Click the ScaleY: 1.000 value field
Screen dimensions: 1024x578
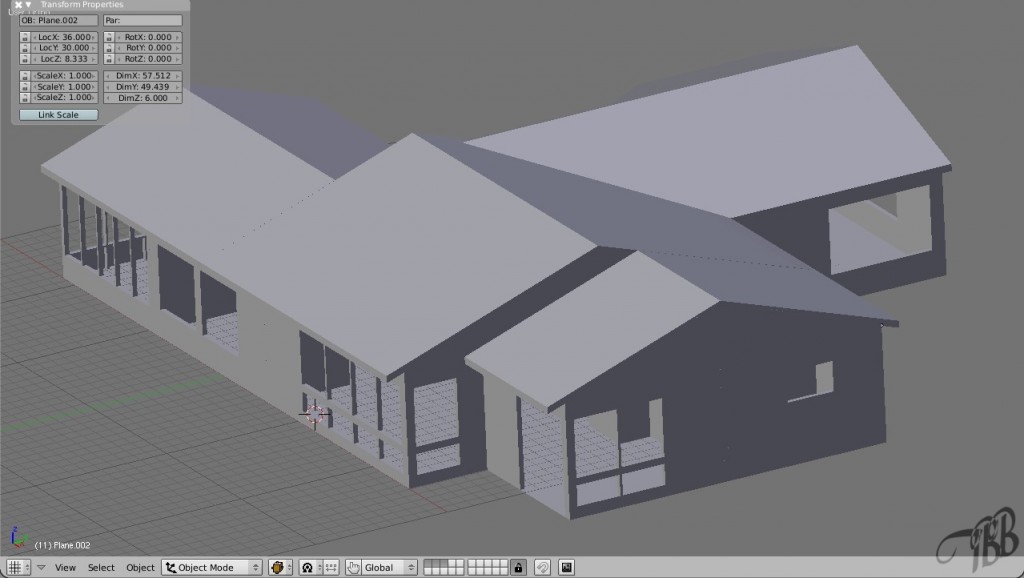(65, 86)
